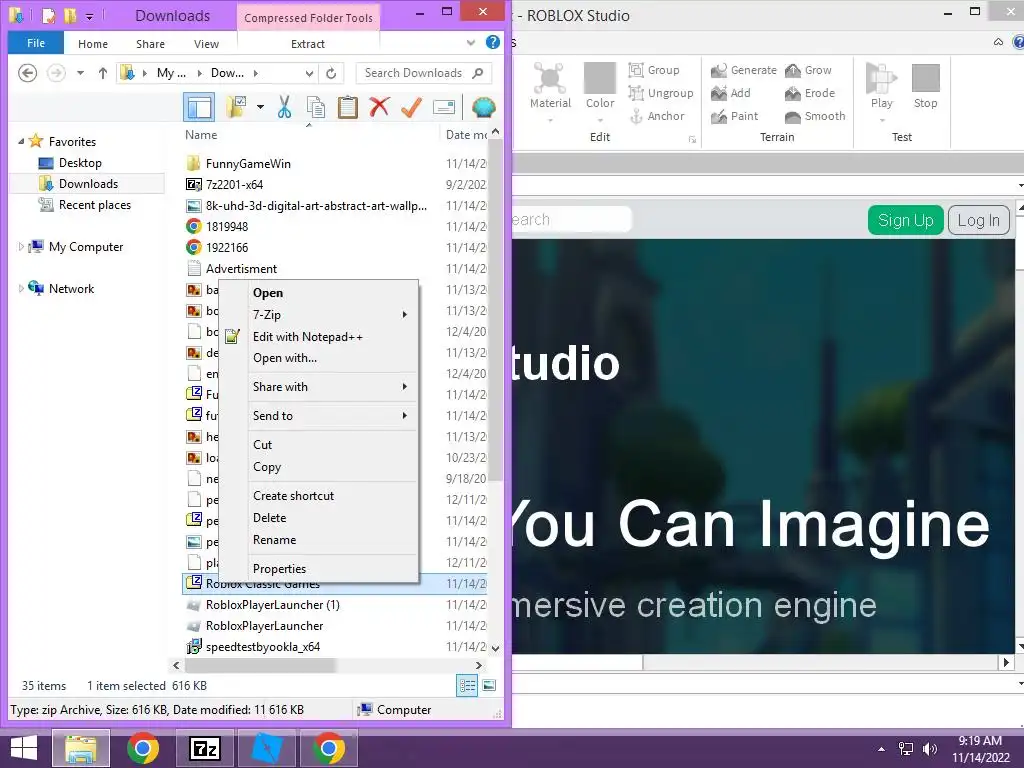Open the Extract tab under Compressed Folder Tools
1024x768 pixels.
click(x=308, y=44)
